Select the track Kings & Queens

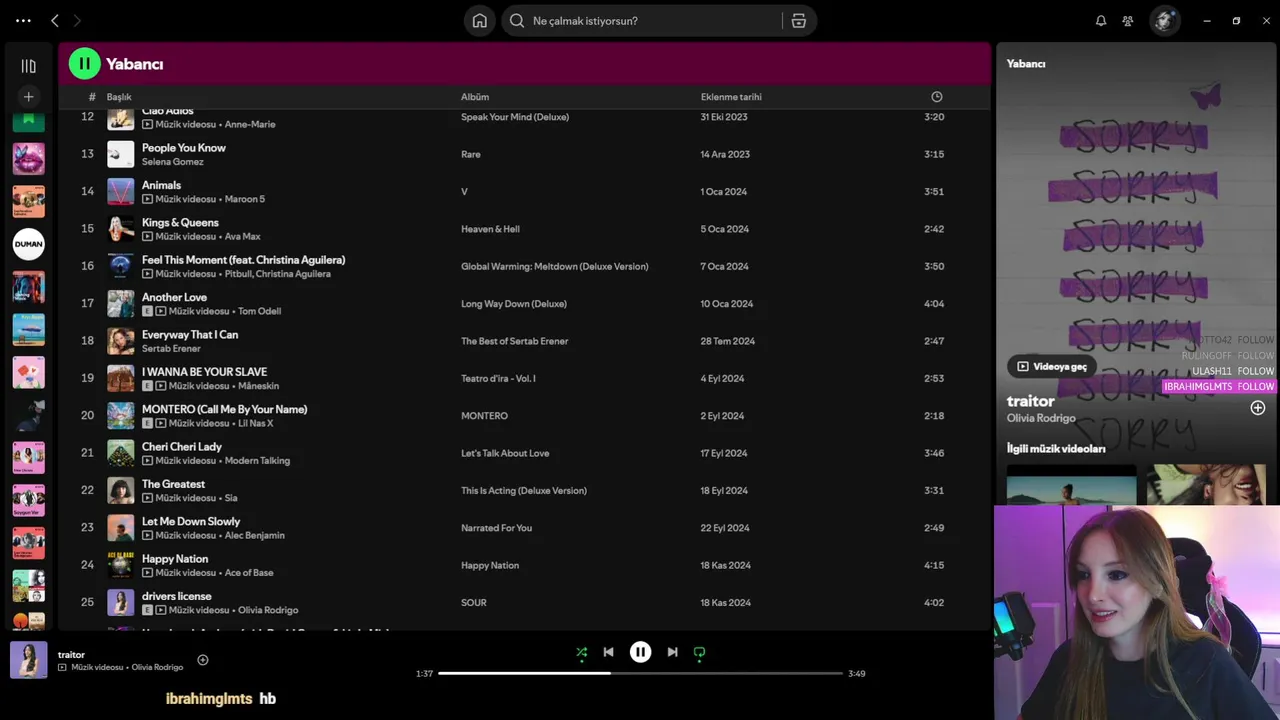[x=180, y=223]
